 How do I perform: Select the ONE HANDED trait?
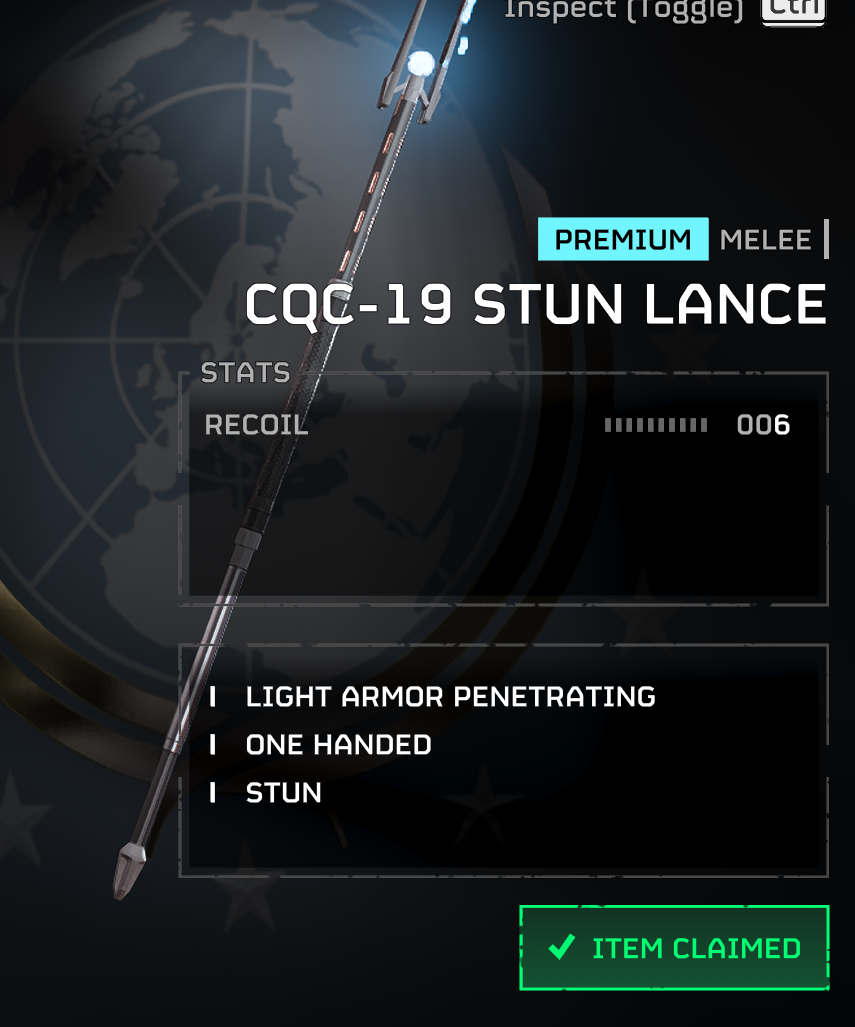[338, 745]
